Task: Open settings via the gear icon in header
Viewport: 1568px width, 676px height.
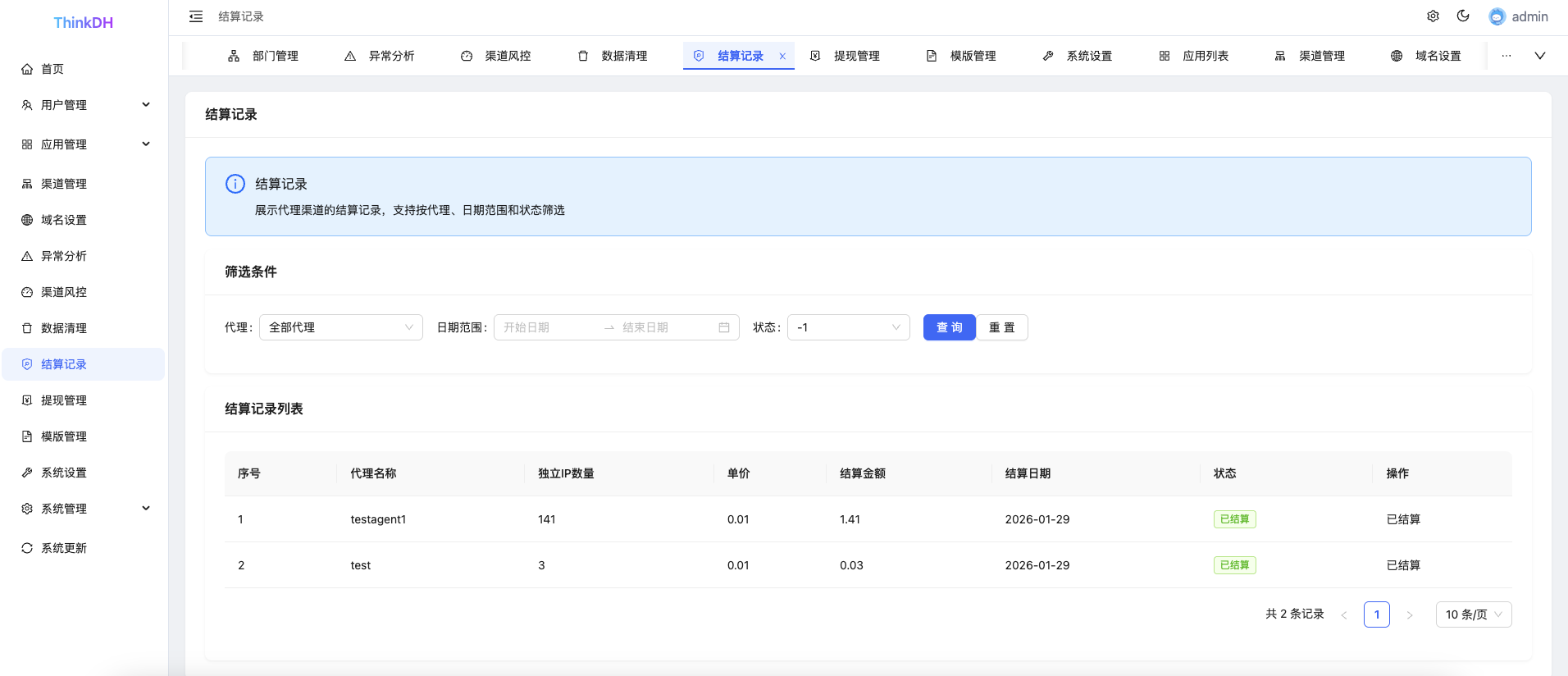Action: [1433, 16]
